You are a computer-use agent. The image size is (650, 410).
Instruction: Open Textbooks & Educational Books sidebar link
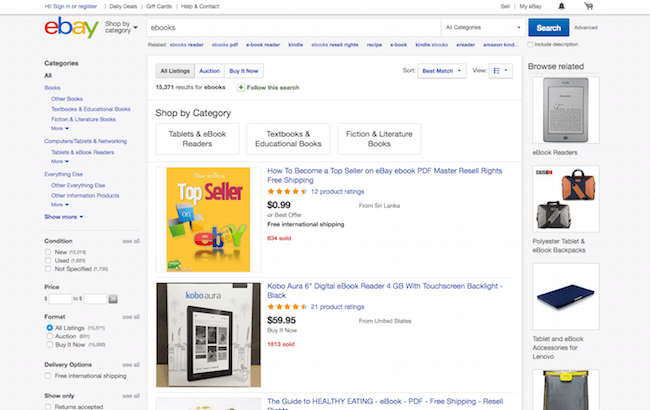(x=91, y=109)
